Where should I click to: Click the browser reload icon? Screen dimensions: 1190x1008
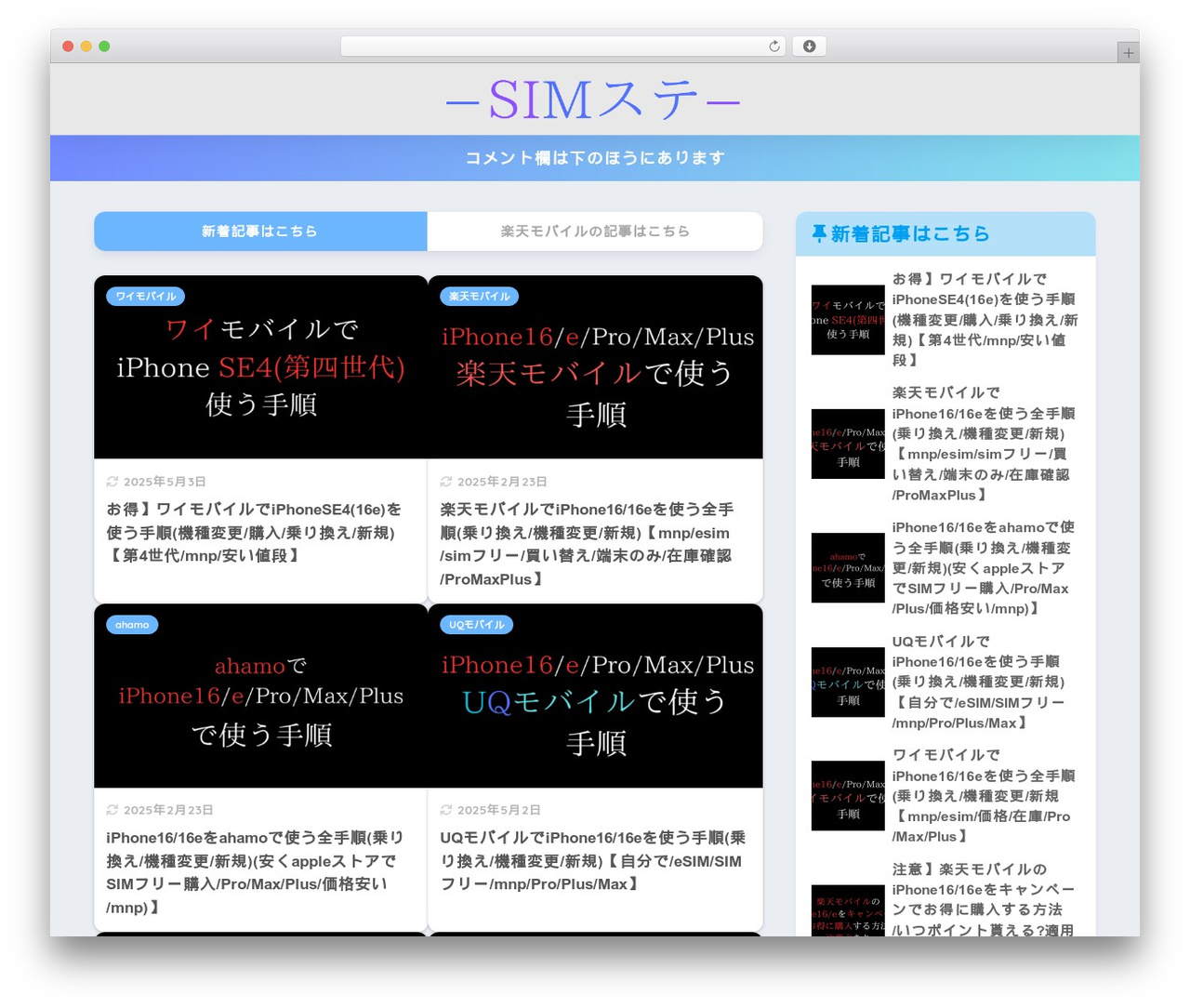click(774, 46)
